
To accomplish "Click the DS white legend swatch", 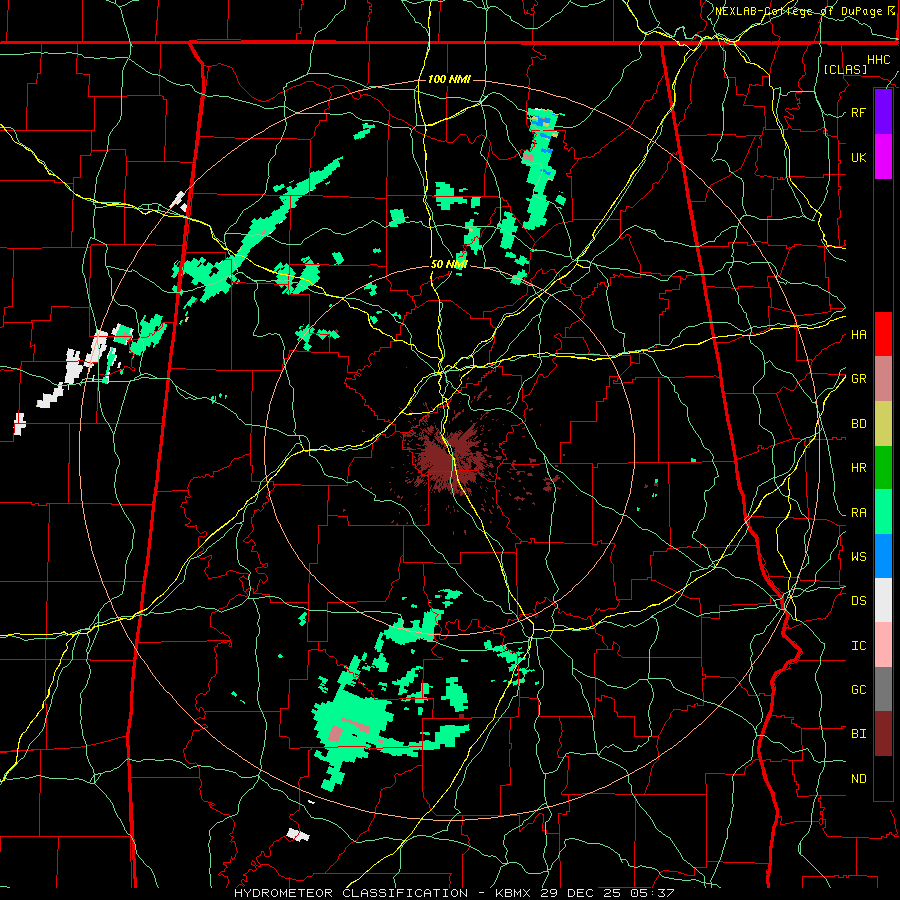I will (x=883, y=600).
